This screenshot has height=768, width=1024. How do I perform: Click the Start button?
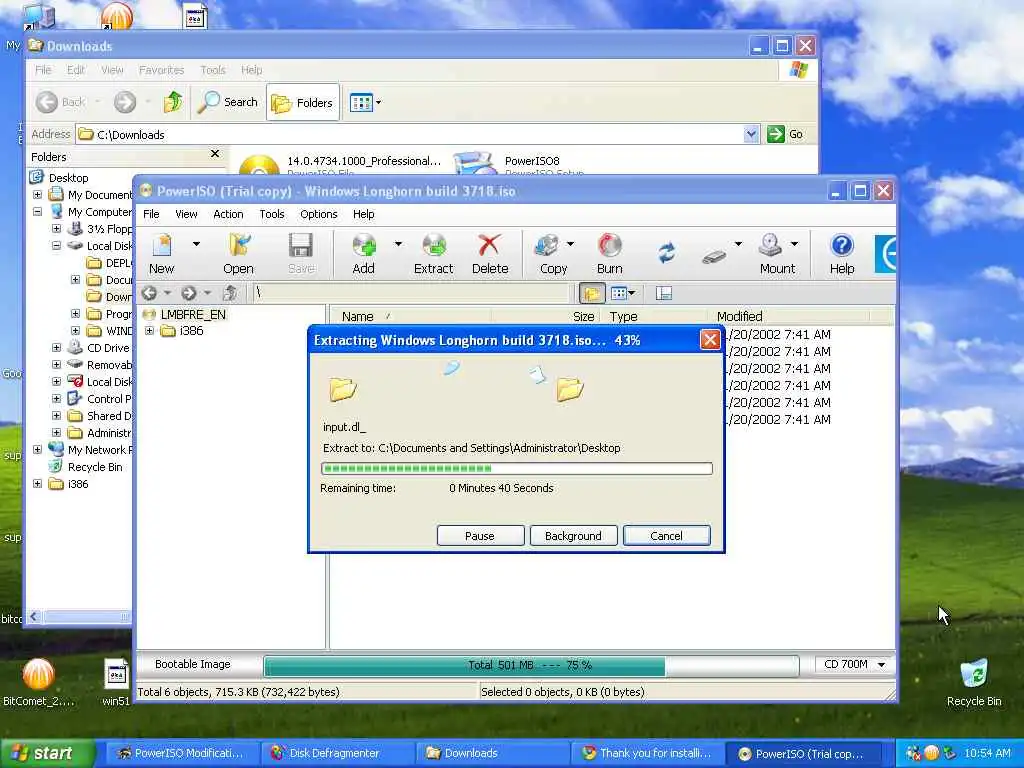[x=46, y=753]
